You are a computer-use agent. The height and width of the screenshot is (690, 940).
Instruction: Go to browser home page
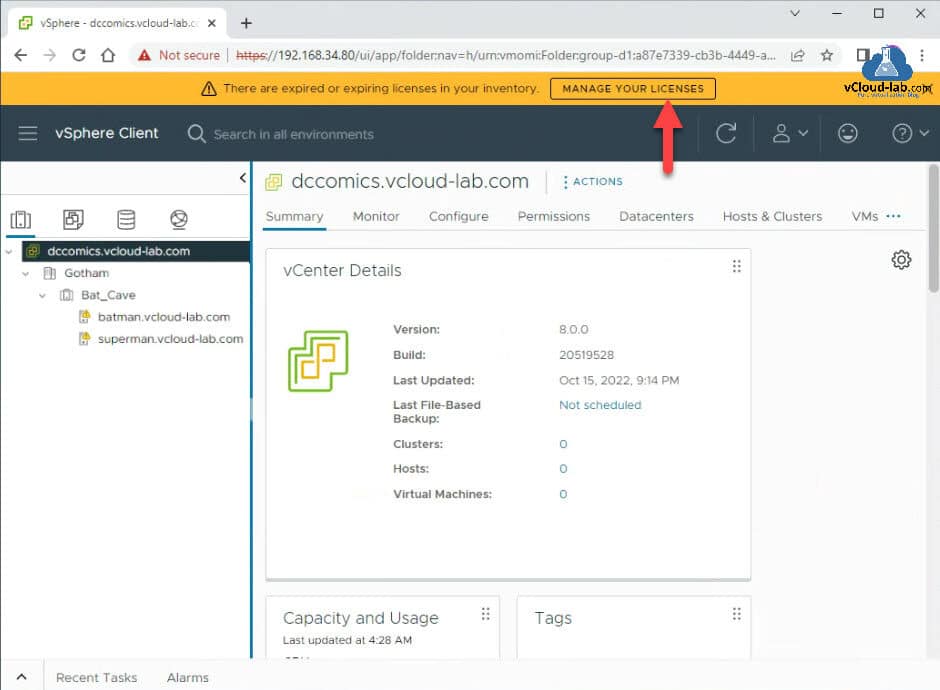click(x=108, y=55)
